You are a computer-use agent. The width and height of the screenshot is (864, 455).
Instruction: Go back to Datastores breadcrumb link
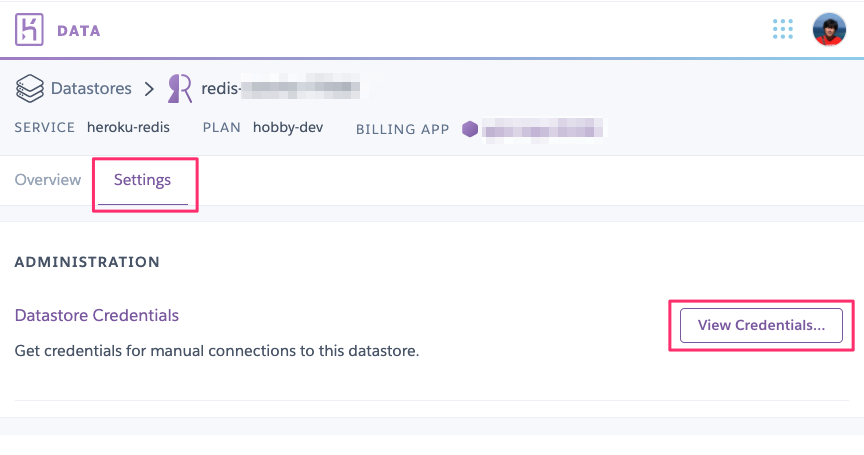click(x=91, y=88)
